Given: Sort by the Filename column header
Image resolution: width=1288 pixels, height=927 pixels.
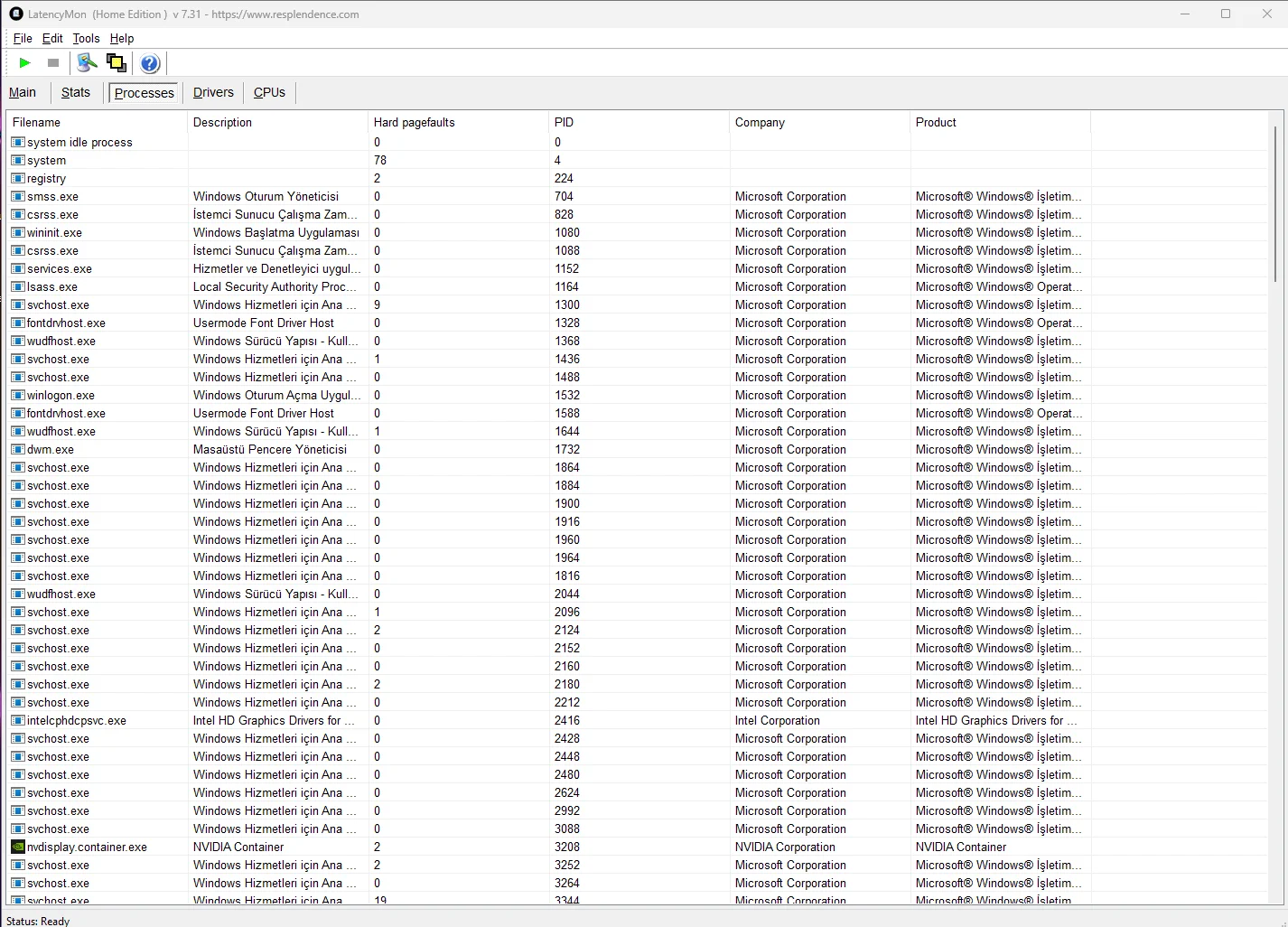Looking at the screenshot, I should [98, 122].
